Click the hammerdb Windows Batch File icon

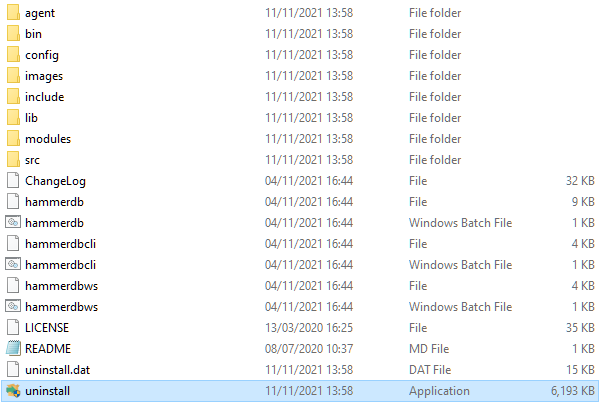pos(13,222)
